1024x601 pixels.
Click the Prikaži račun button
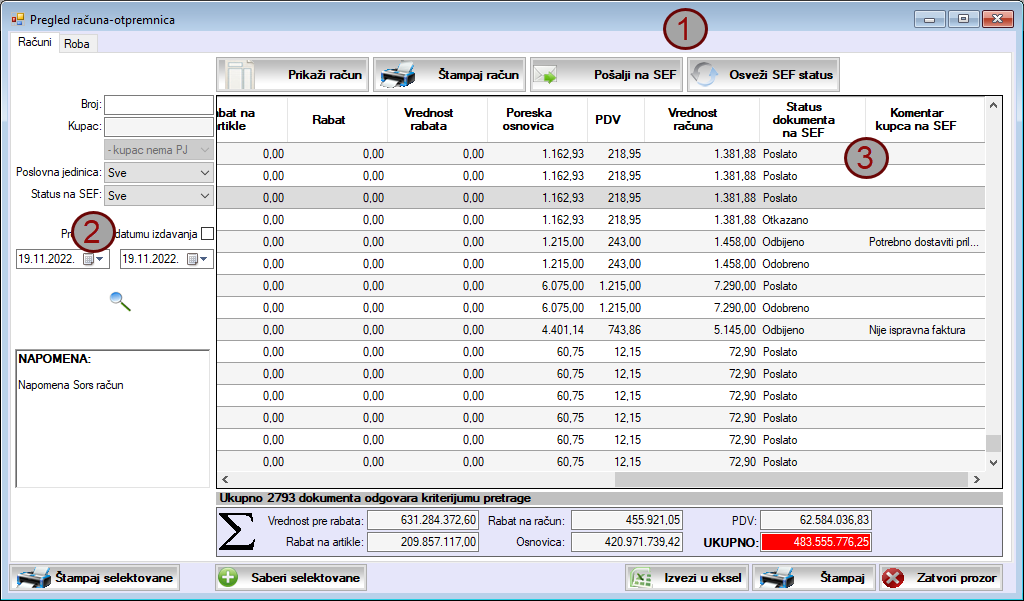pos(293,74)
